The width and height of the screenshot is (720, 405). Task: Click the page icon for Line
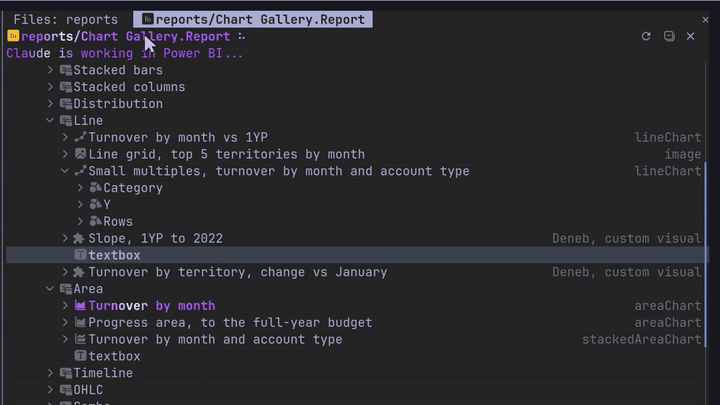pos(66,121)
